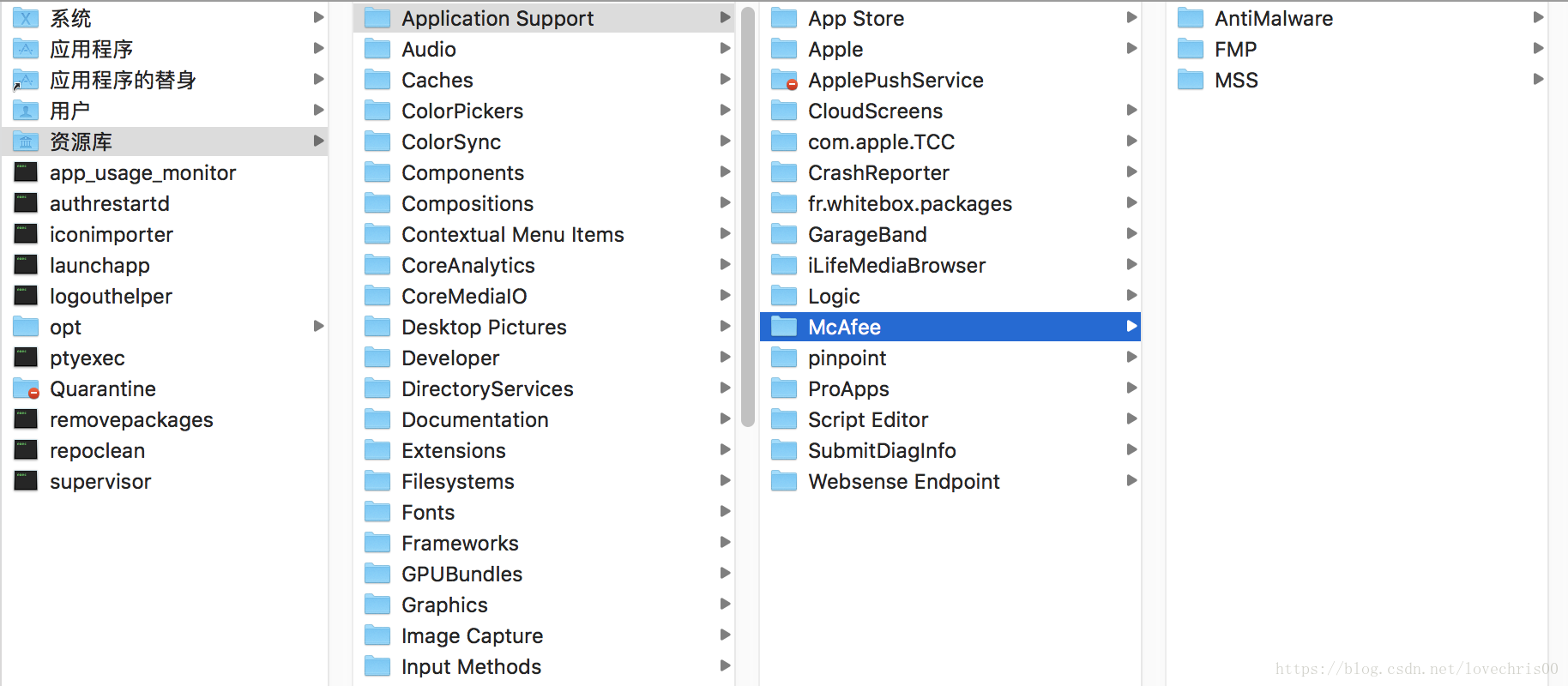Open the Input Methods folder
This screenshot has height=686, width=1568.
pyautogui.click(x=544, y=666)
